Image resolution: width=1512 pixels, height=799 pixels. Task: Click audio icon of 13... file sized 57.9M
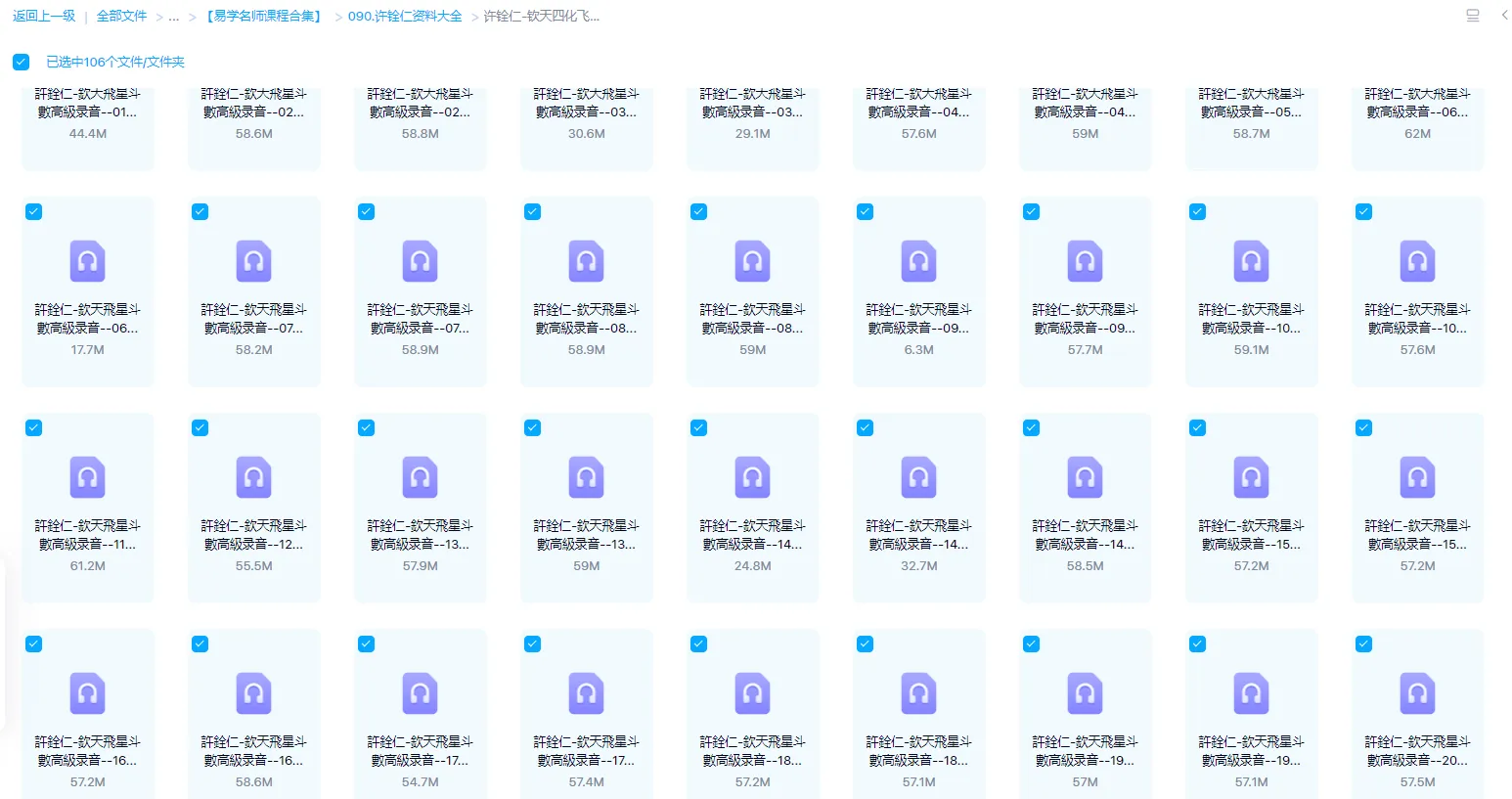[x=421, y=477]
